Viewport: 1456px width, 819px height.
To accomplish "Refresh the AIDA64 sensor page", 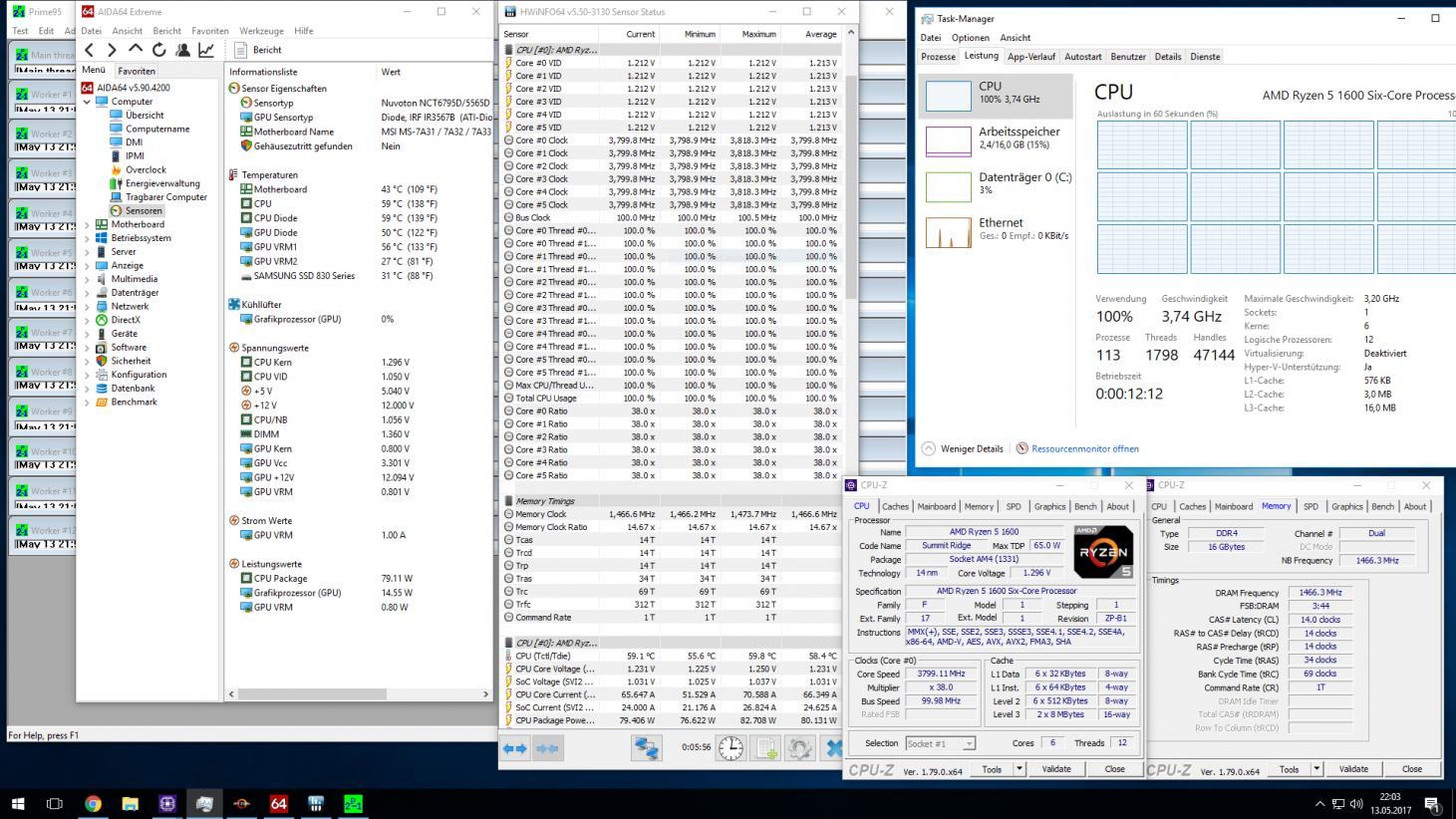I will [159, 50].
